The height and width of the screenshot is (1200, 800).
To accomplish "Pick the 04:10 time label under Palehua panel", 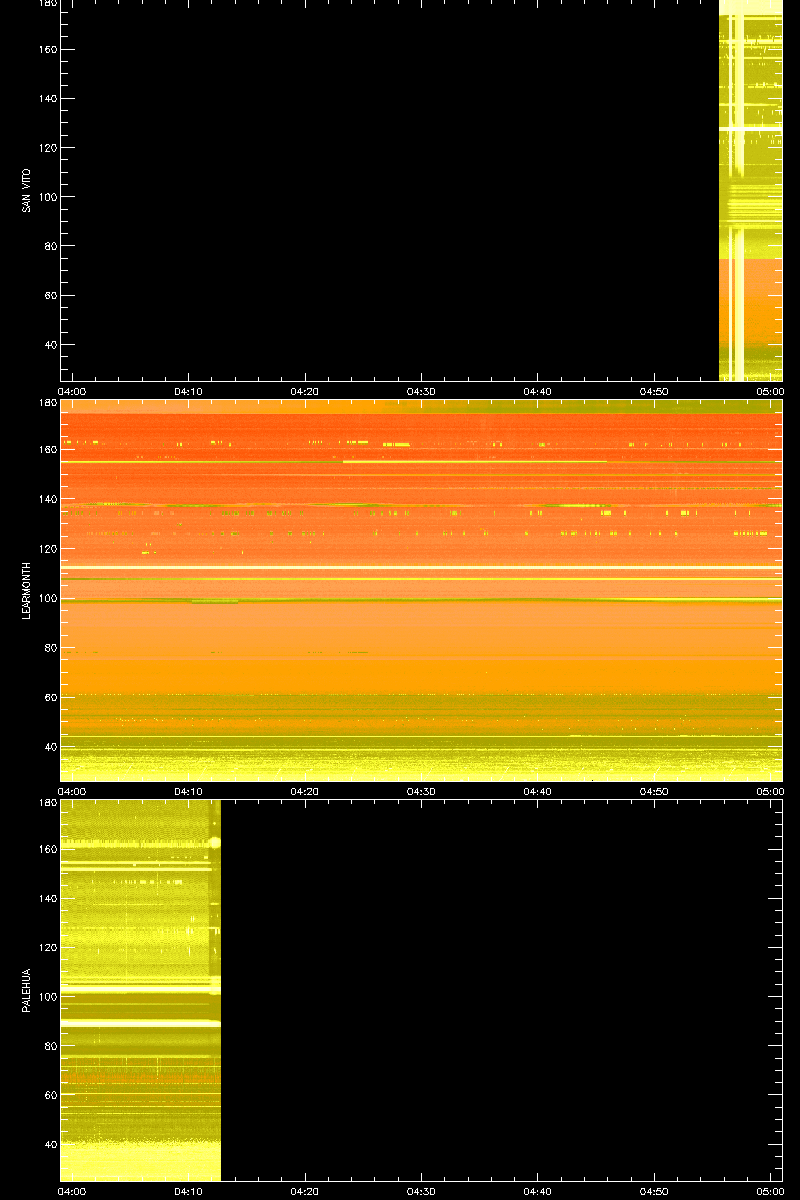I will pyautogui.click(x=189, y=1191).
